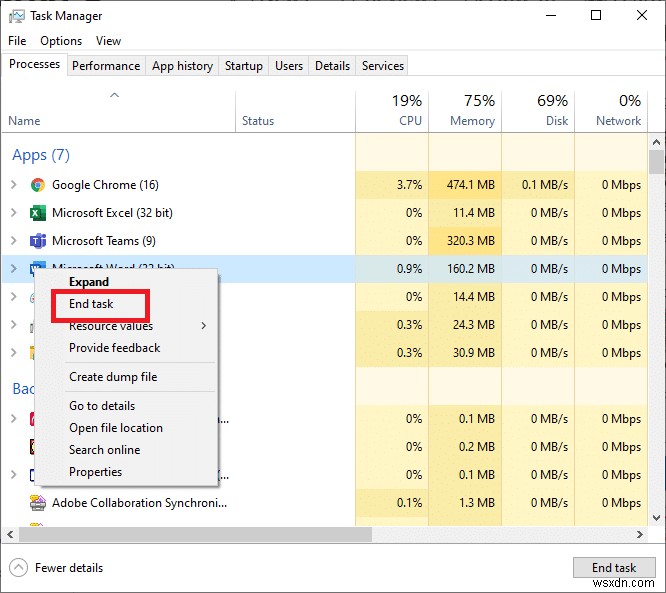This screenshot has width=666, height=593.
Task: Switch to the Startup tab
Action: pos(244,66)
